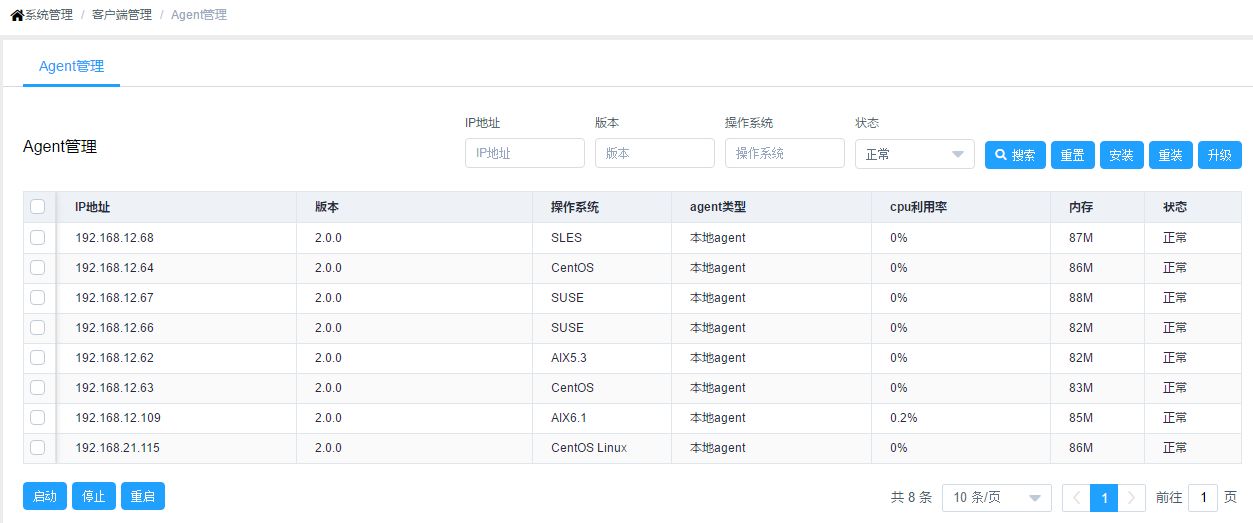Tick the 192.168.21.115 row checkbox

coord(38,448)
